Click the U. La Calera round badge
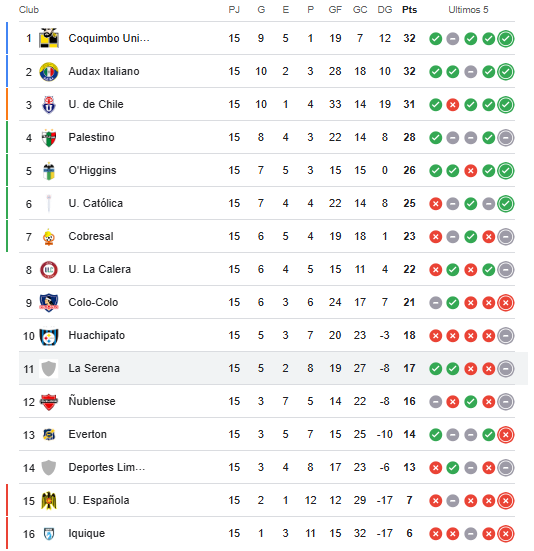 pos(49,270)
